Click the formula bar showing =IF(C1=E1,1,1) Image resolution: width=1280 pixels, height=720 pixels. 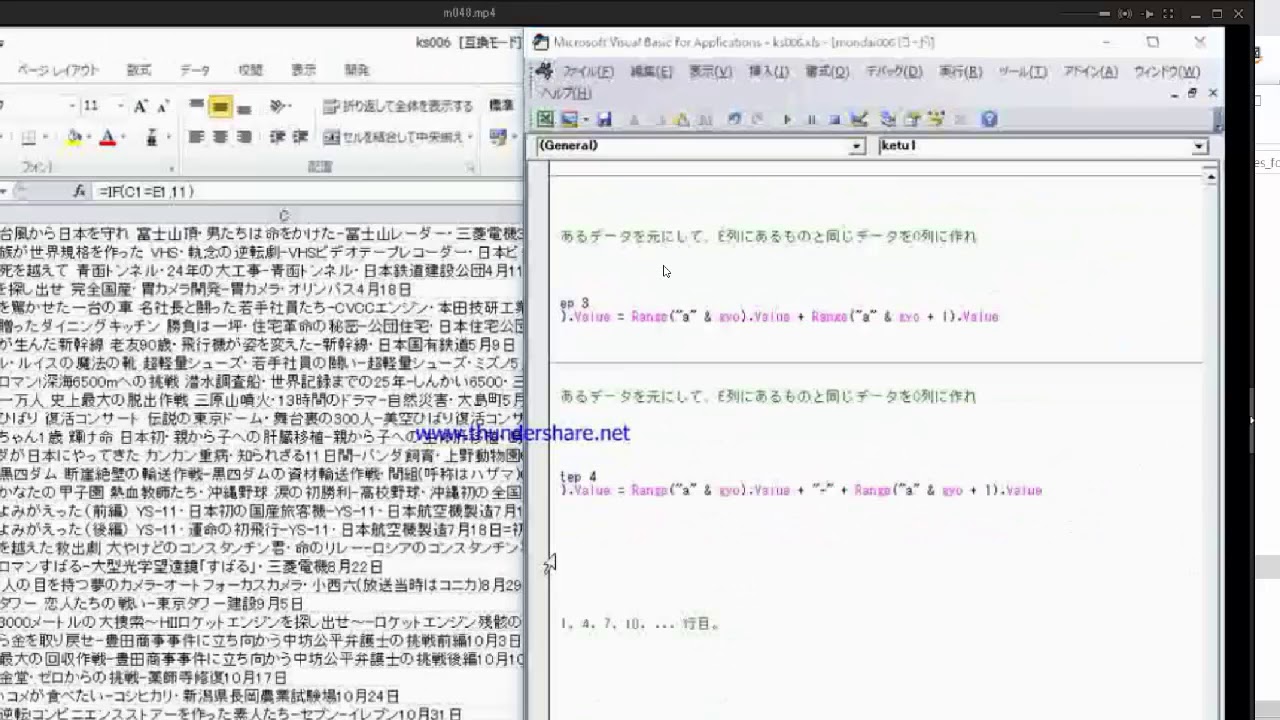[x=300, y=191]
